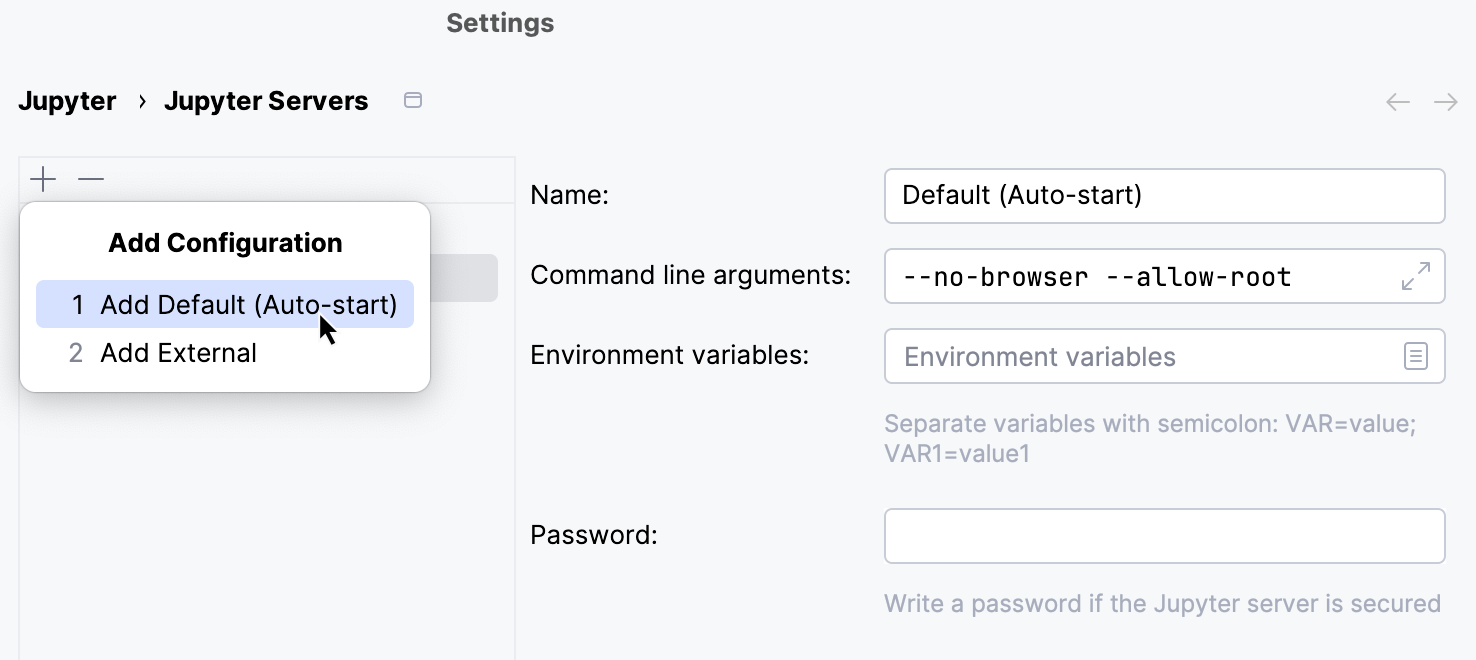This screenshot has height=660, width=1476.
Task: Click the Environment variables input box
Action: click(x=1140, y=357)
